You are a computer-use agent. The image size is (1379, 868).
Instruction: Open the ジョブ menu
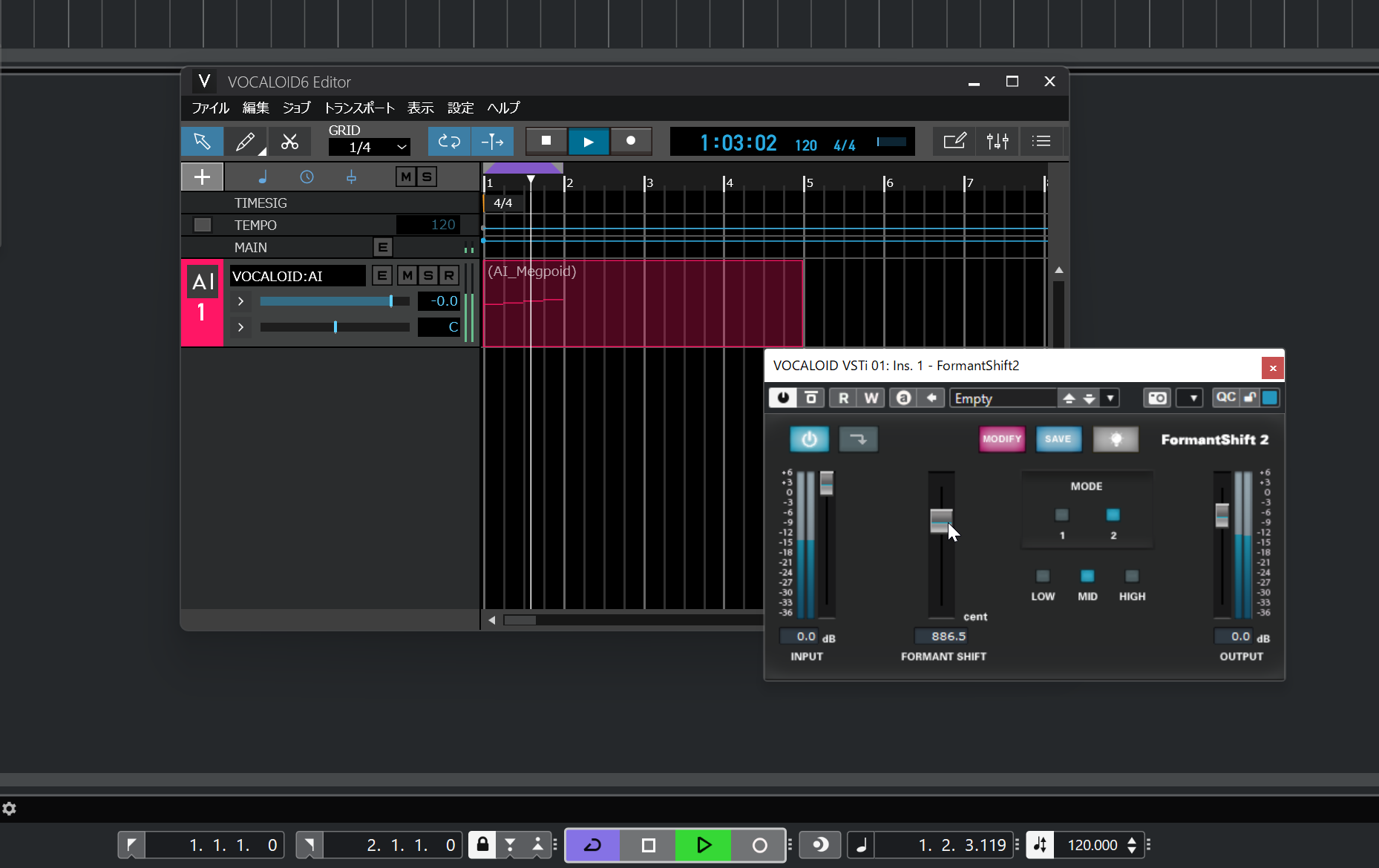(297, 108)
